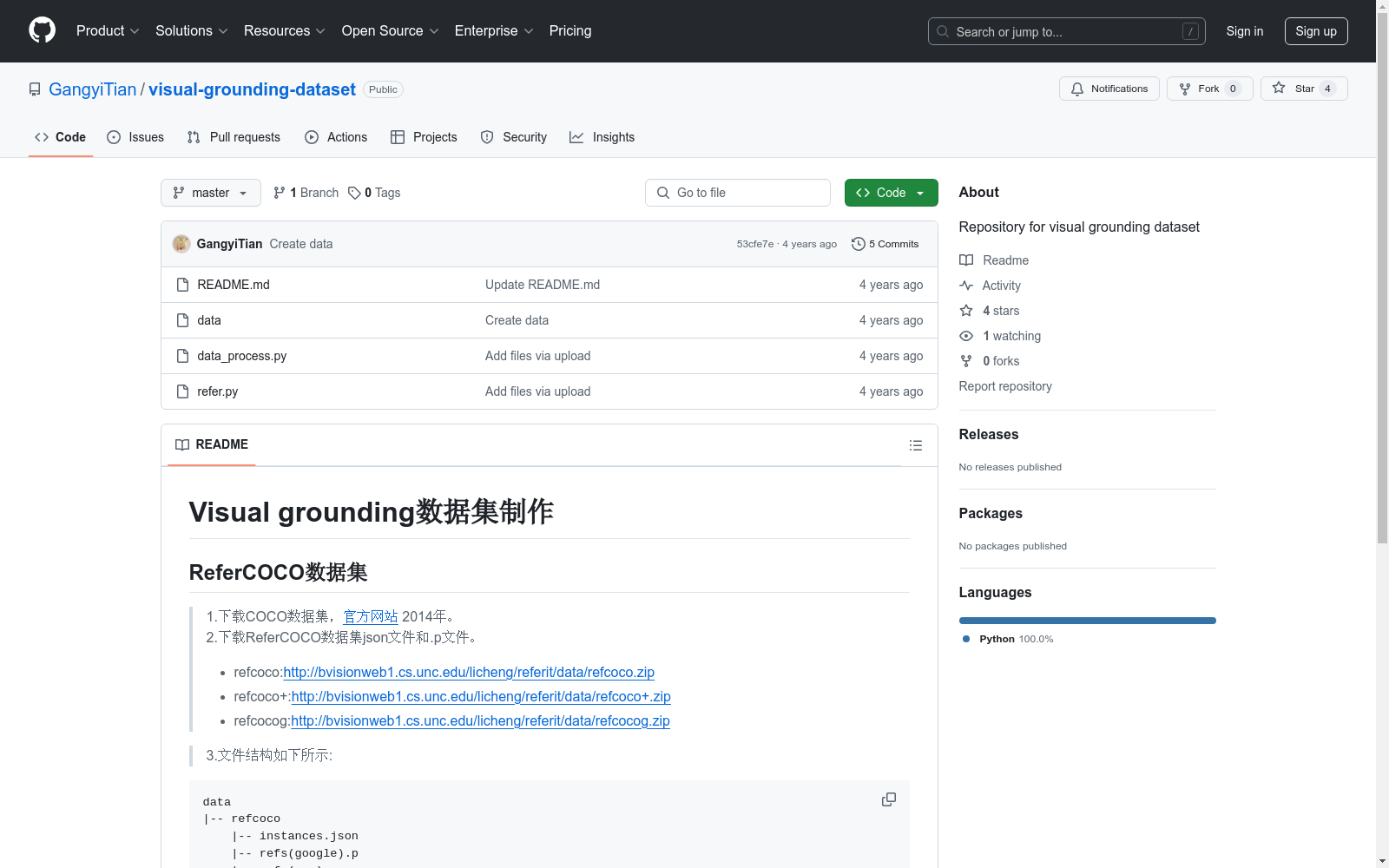Open the Packages heading link
Viewport: 1389px width, 868px height.
tap(991, 514)
